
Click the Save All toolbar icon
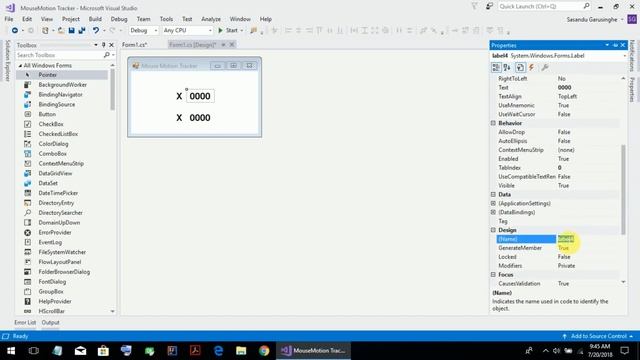pyautogui.click(x=82, y=31)
